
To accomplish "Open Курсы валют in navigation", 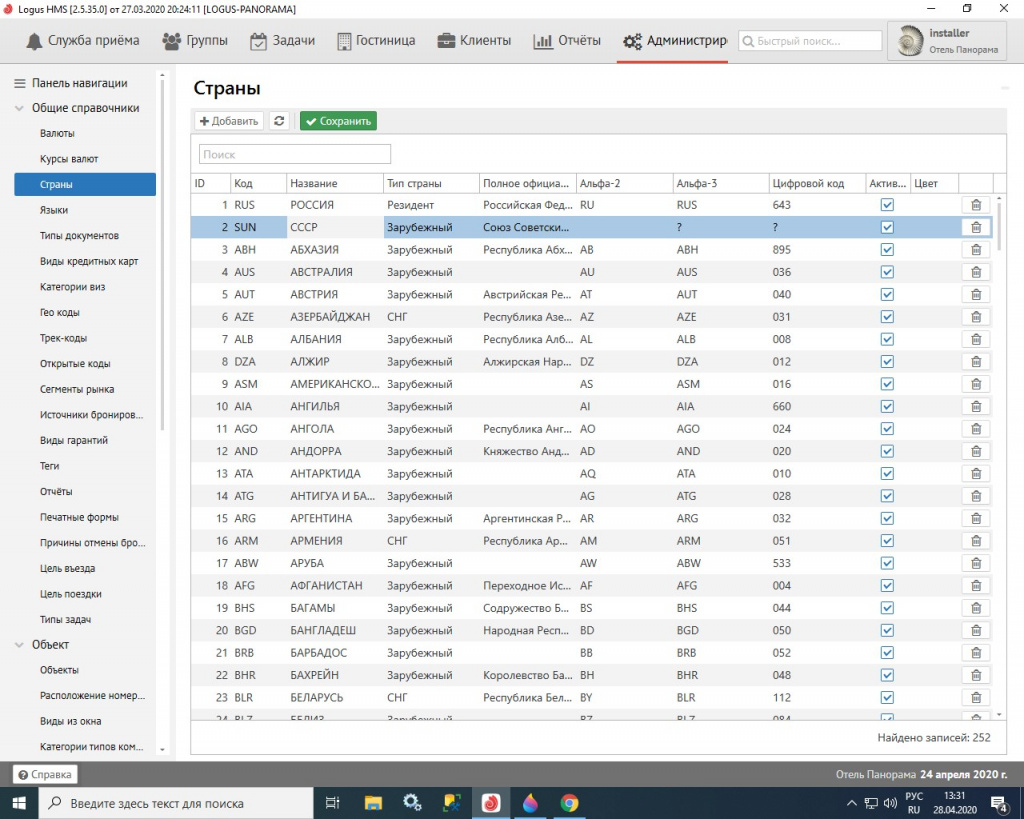I will 69,159.
